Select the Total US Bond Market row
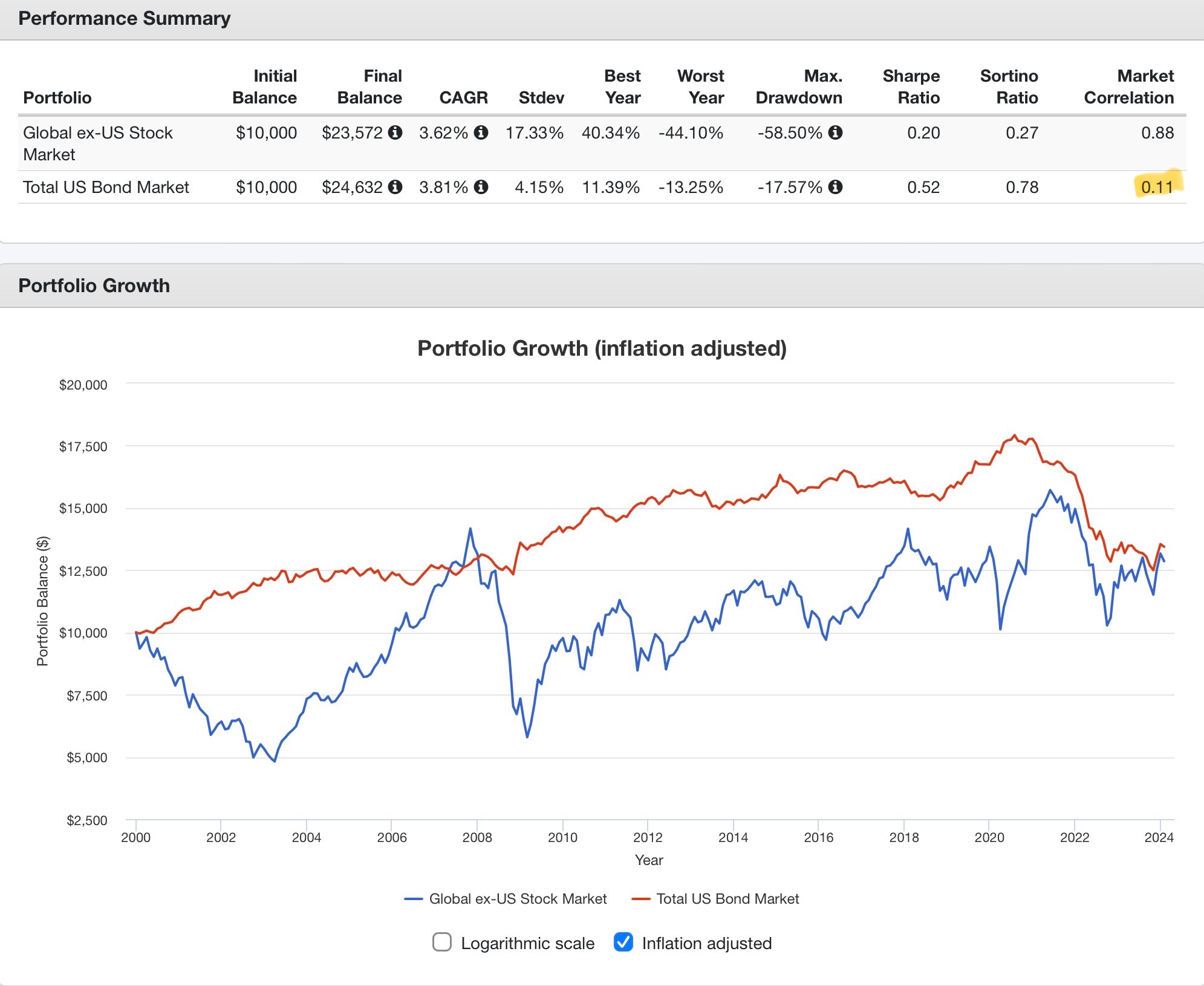This screenshot has height=986, width=1204. 602,188
